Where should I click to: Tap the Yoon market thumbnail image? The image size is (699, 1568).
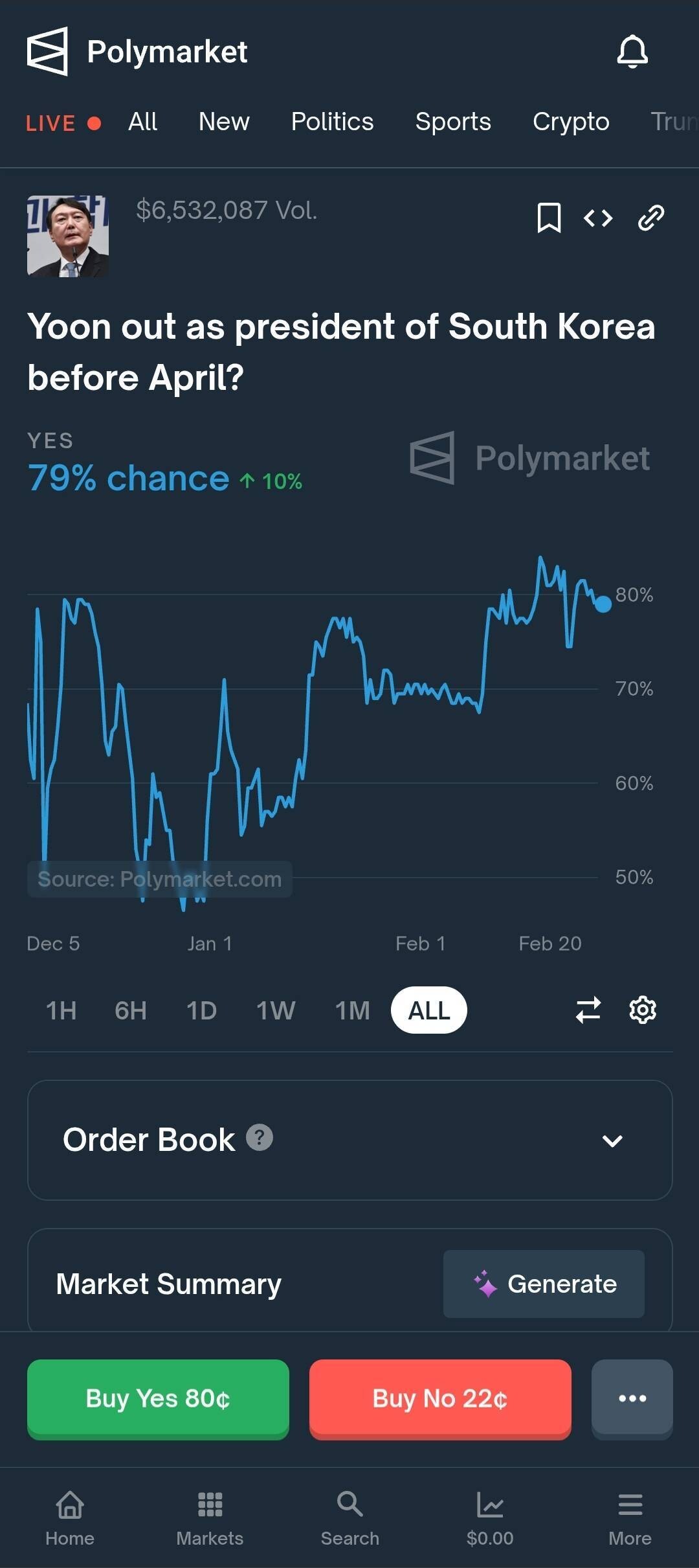tap(68, 236)
